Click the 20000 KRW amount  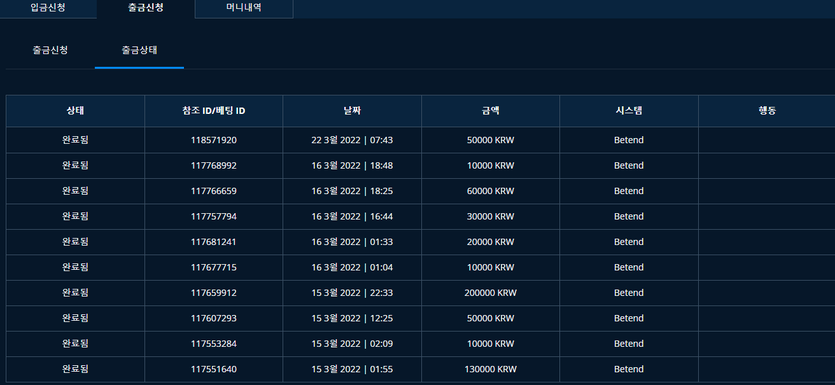click(x=490, y=242)
